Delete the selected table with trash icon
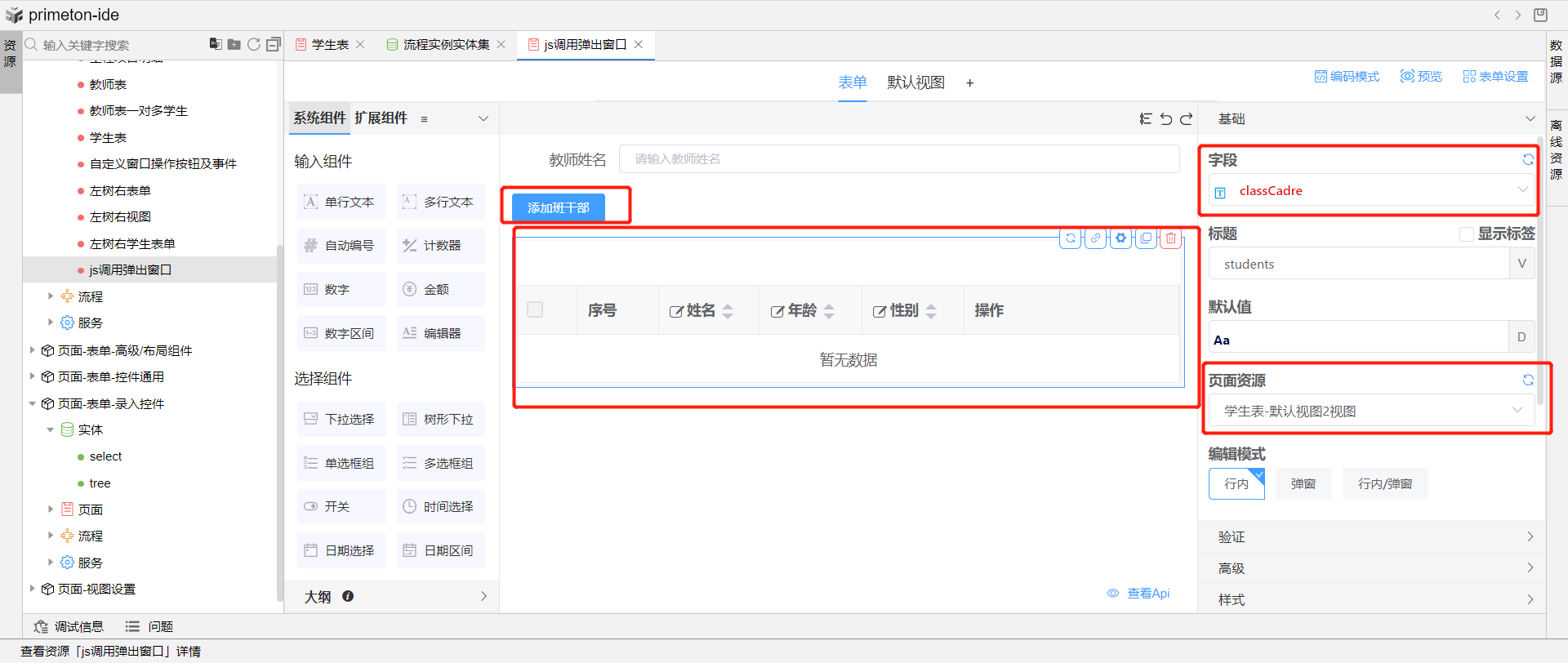This screenshot has width=1568, height=663. [1171, 238]
